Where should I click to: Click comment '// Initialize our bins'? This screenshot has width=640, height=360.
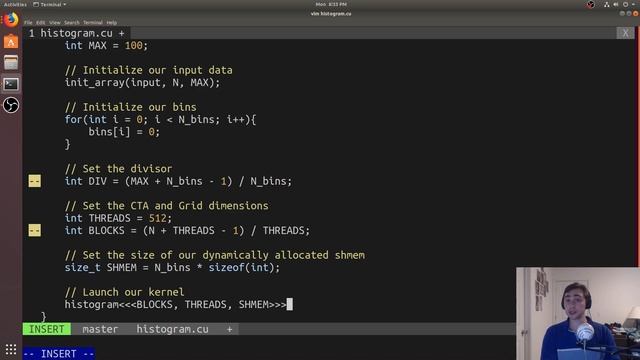point(131,107)
